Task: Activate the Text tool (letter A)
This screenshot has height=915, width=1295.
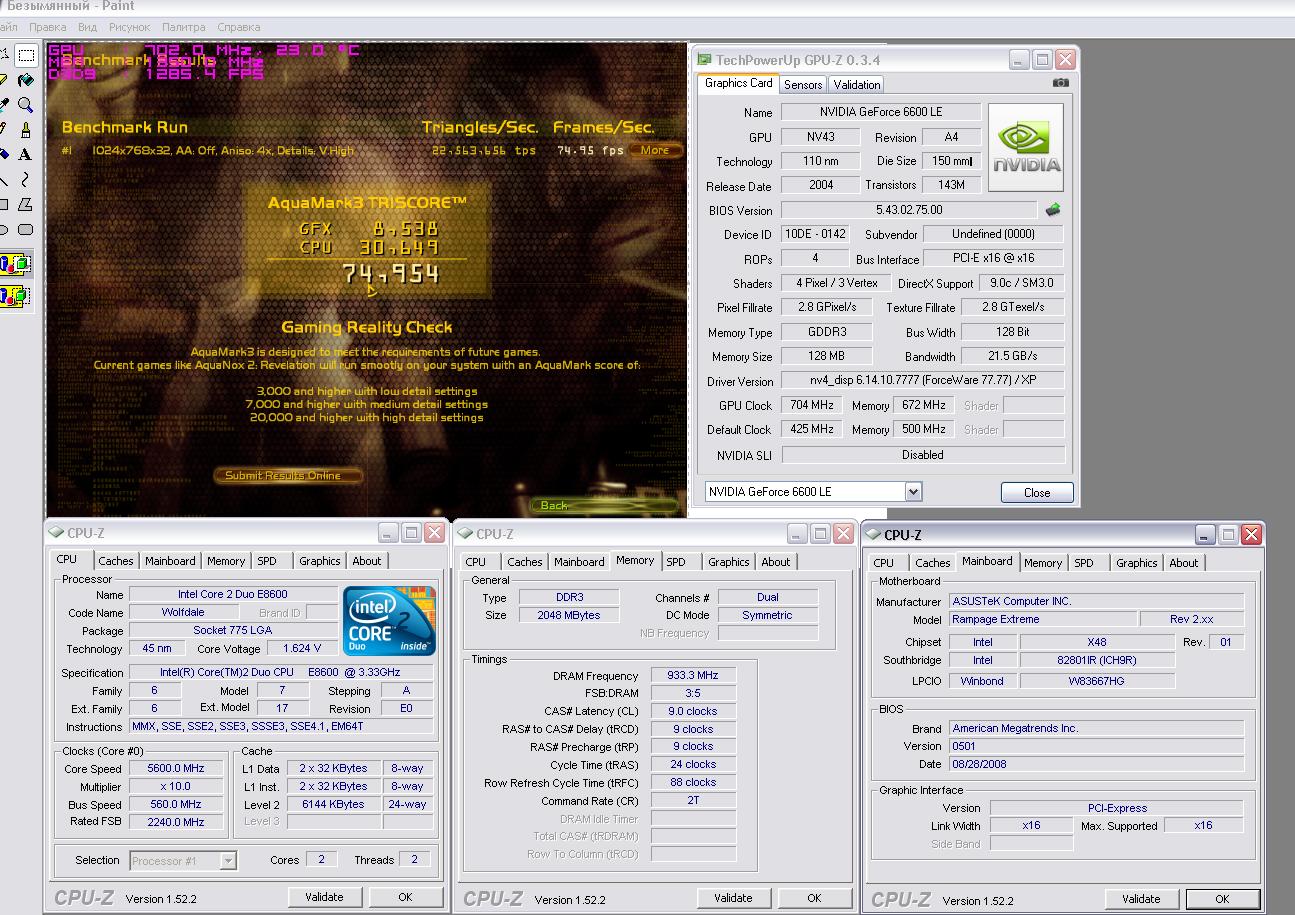Action: (x=26, y=154)
